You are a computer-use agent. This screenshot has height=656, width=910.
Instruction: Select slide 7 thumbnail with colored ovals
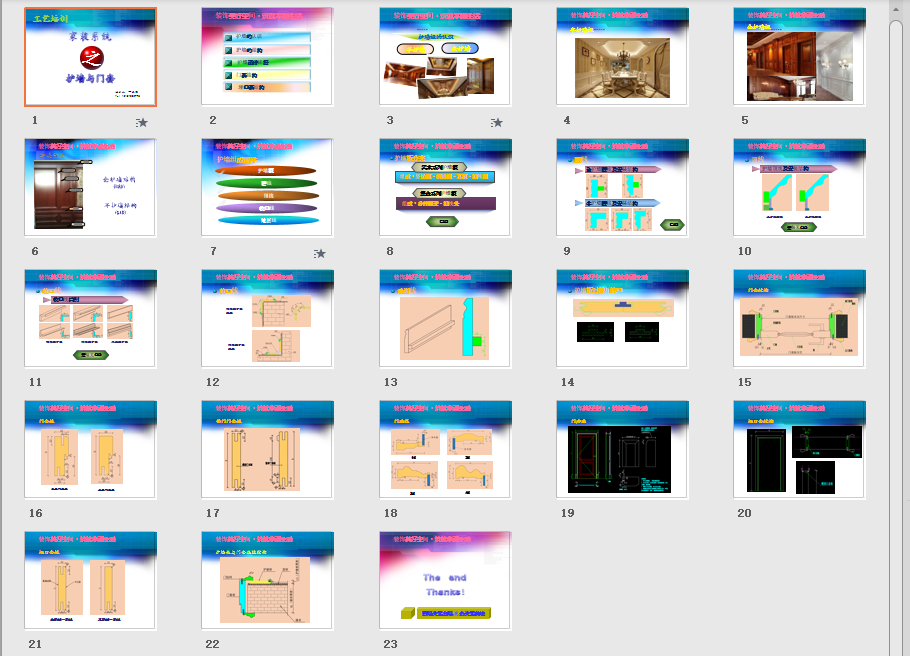pos(267,188)
